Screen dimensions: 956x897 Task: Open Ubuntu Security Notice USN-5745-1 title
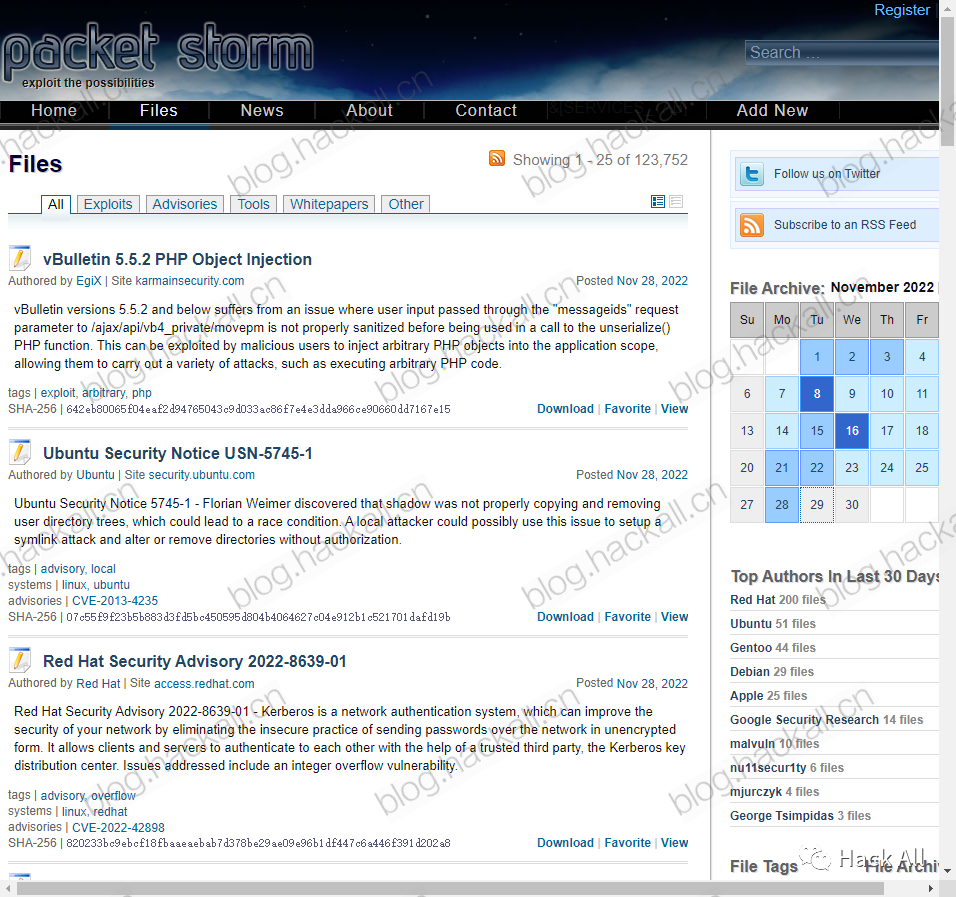coord(177,453)
